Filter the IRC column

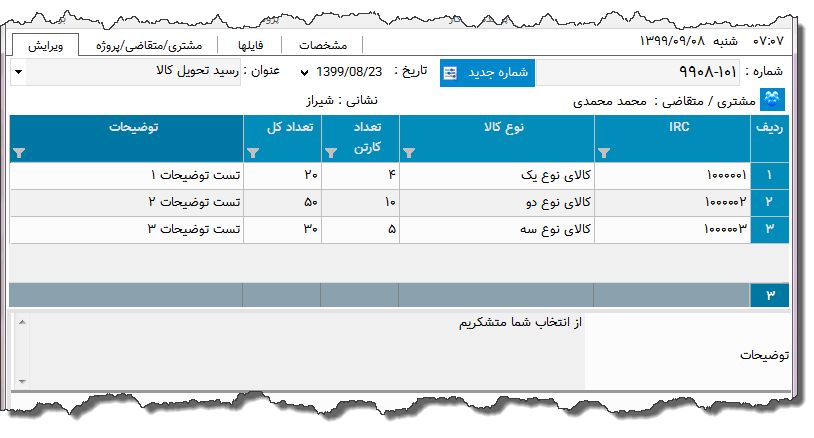coord(603,153)
